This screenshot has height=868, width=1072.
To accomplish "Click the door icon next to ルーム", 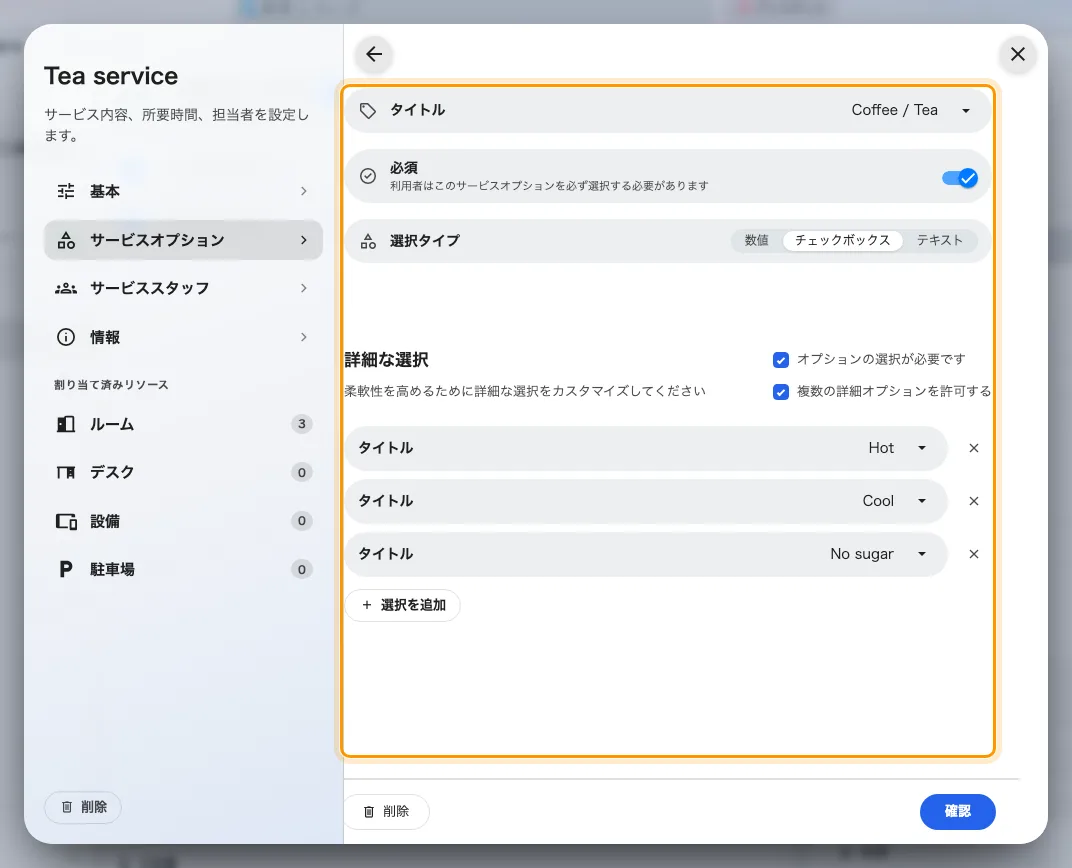I will [66, 424].
